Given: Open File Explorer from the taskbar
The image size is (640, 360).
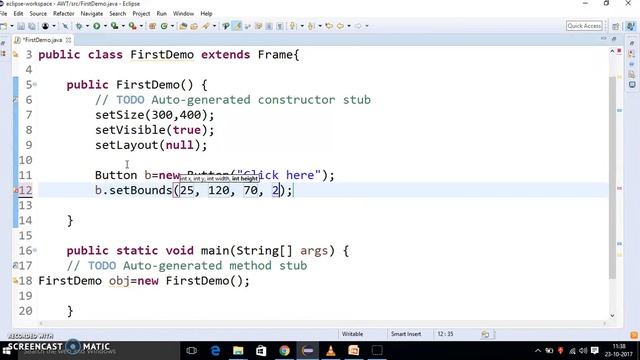Looking at the screenshot, I should click(238, 351).
